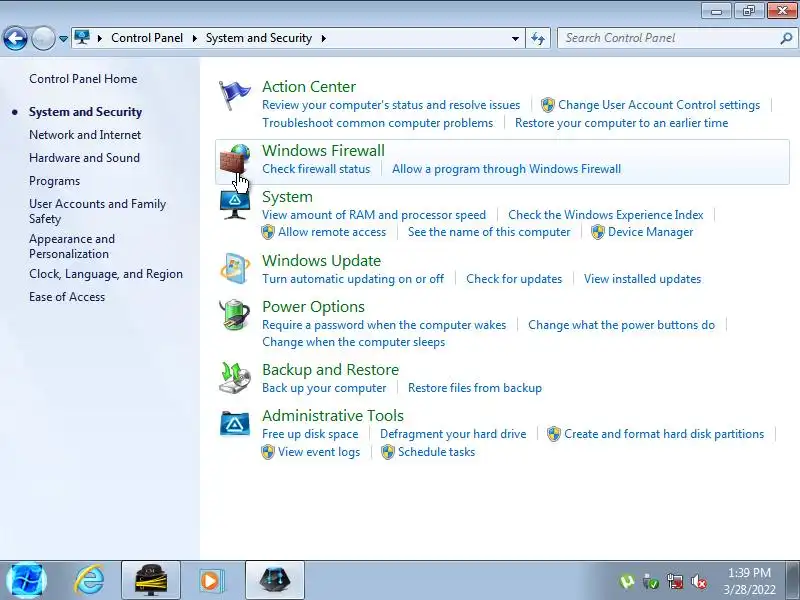
Task: Click the Power Options battery icon
Action: click(x=235, y=315)
